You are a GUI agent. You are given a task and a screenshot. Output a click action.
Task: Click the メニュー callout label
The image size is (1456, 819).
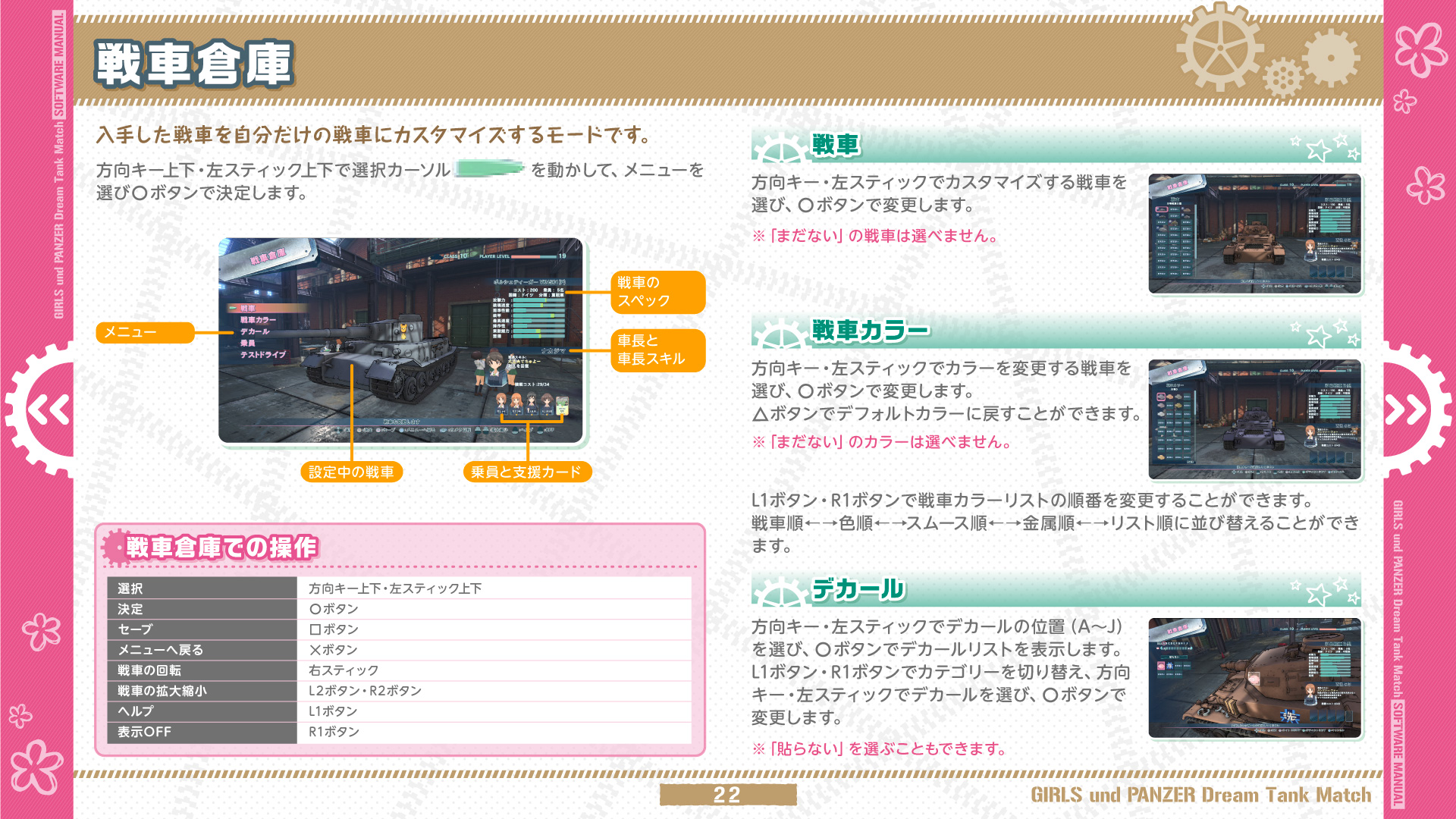point(145,332)
